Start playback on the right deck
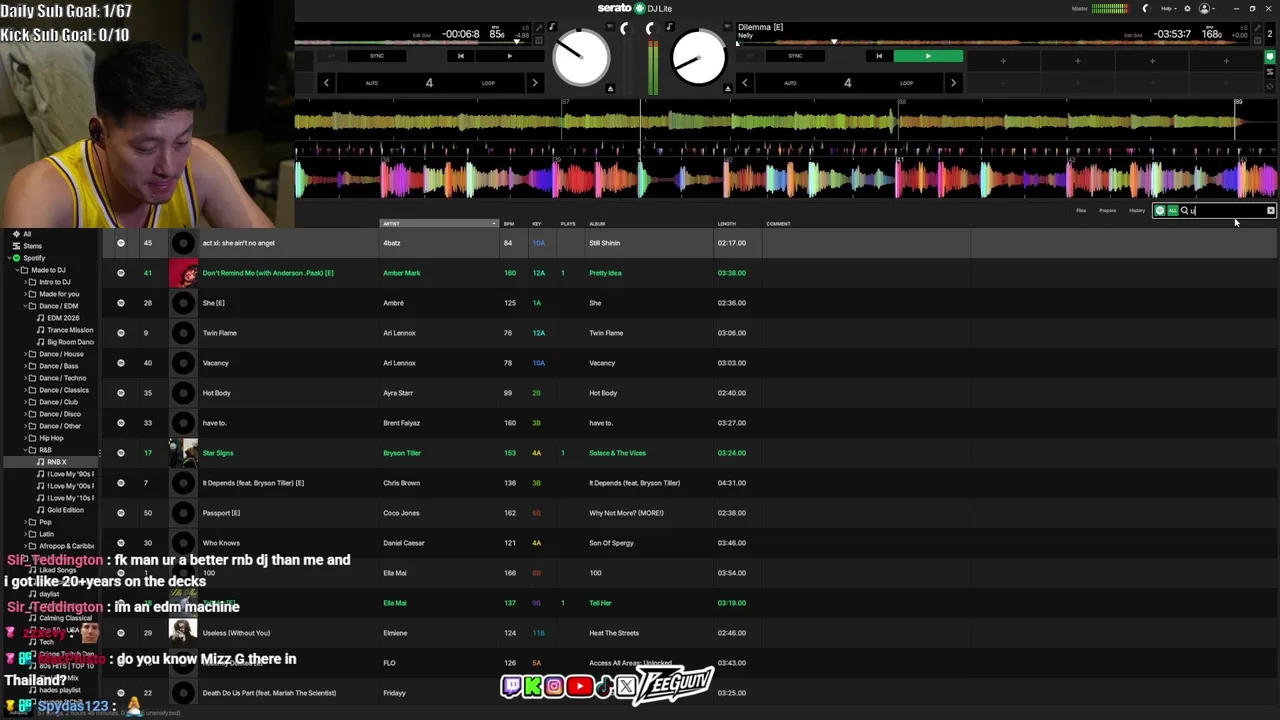Image resolution: width=1280 pixels, height=720 pixels. (928, 56)
